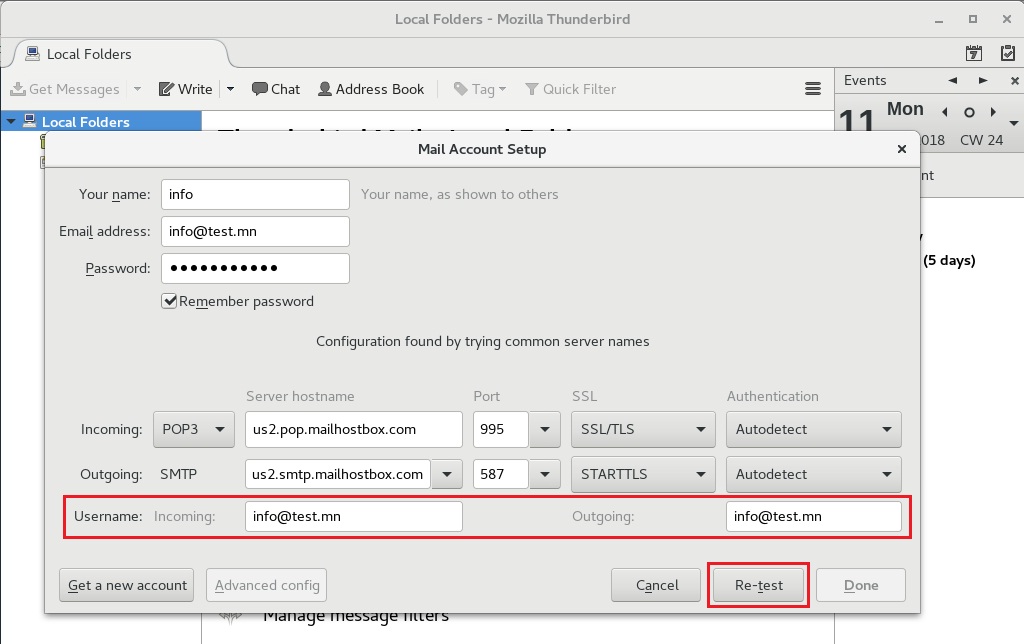Open the Write button dropdown arrow
This screenshot has width=1024, height=644.
tap(231, 89)
